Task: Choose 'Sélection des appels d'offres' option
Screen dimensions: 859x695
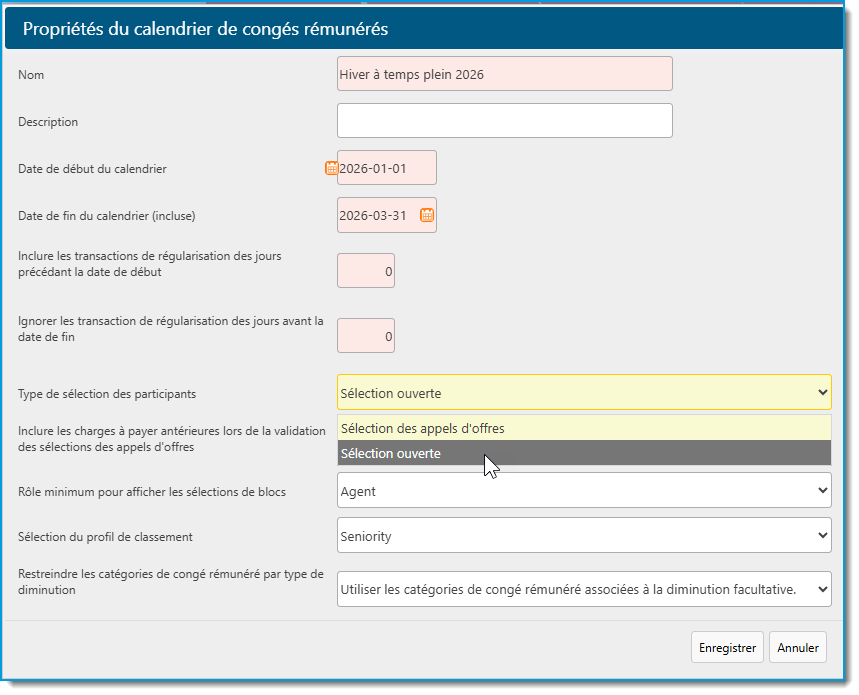Action: click(584, 428)
